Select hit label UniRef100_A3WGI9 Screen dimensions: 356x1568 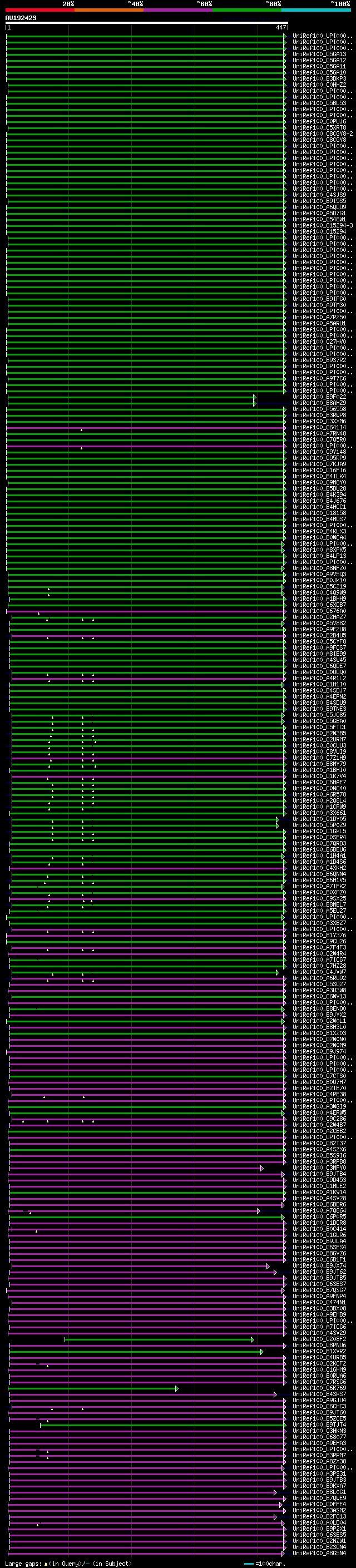tap(319, 1106)
